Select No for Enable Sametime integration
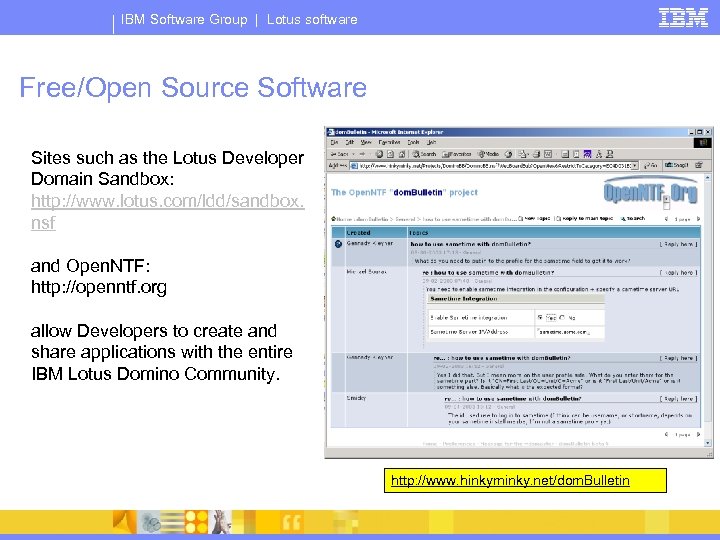The height and width of the screenshot is (540, 720). [562, 317]
